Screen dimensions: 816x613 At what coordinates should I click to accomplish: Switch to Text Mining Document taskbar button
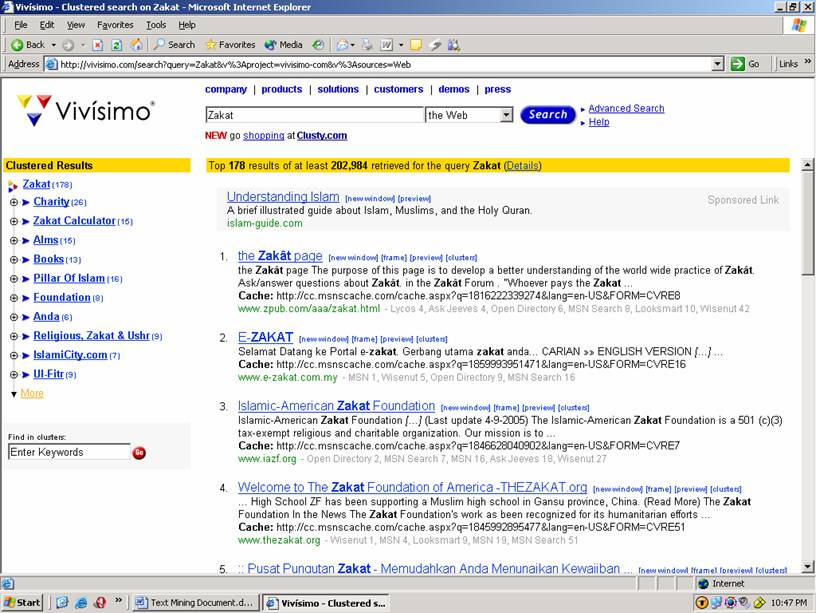(x=195, y=603)
